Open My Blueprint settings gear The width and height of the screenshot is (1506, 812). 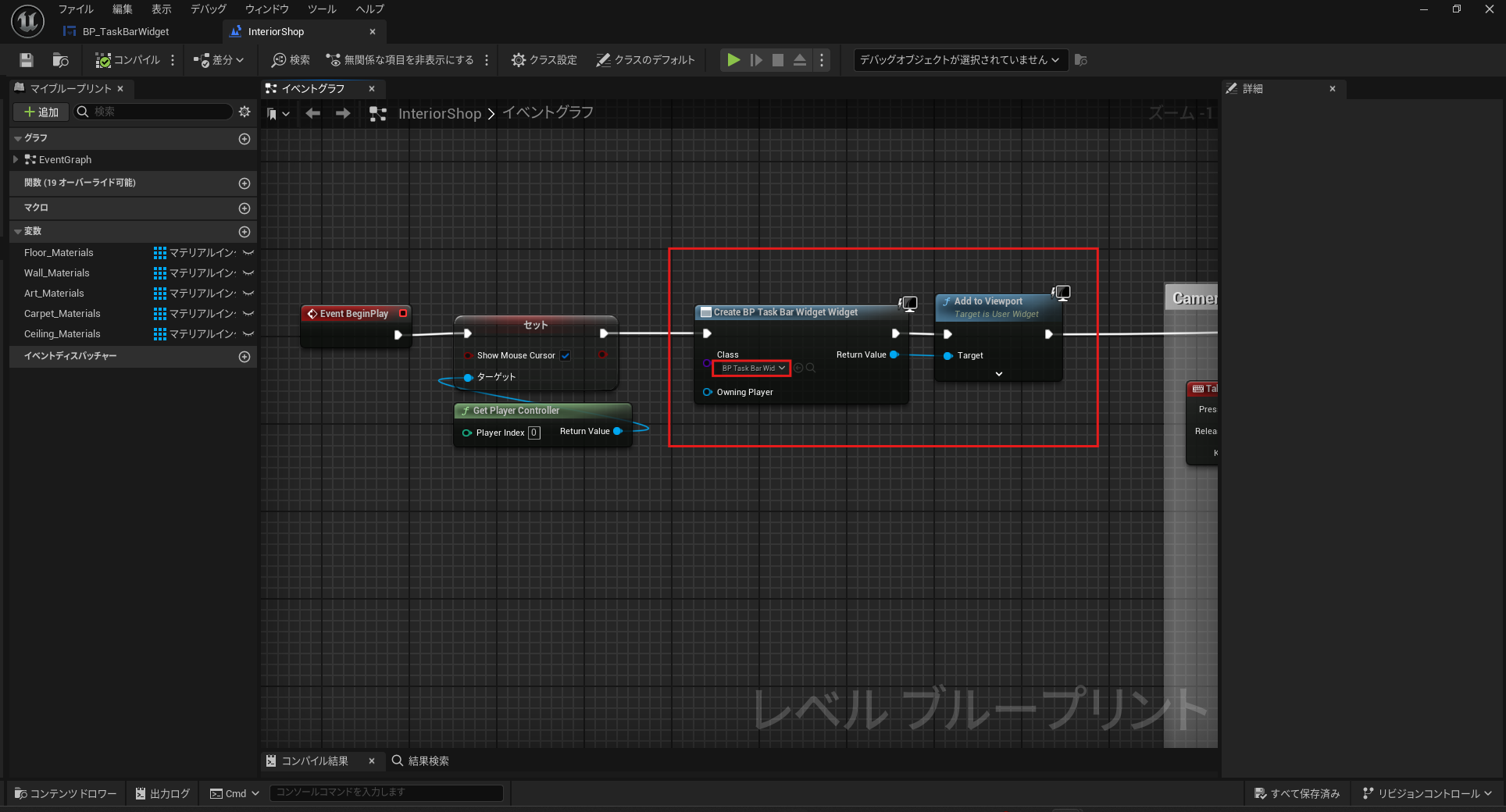[244, 112]
